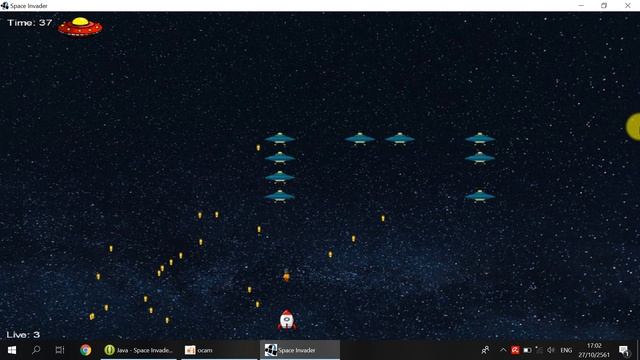This screenshot has width=640, height=360.
Task: Open the Action Center notifications icon
Action: [x=624, y=350]
